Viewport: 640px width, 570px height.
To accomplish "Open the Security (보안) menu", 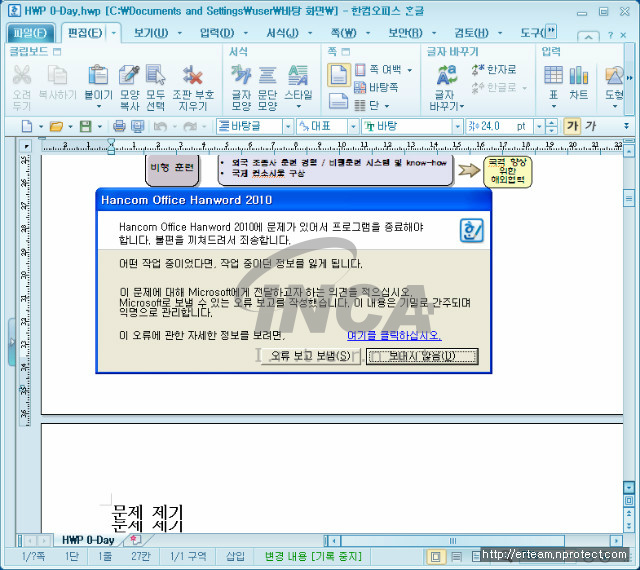I will (405, 33).
